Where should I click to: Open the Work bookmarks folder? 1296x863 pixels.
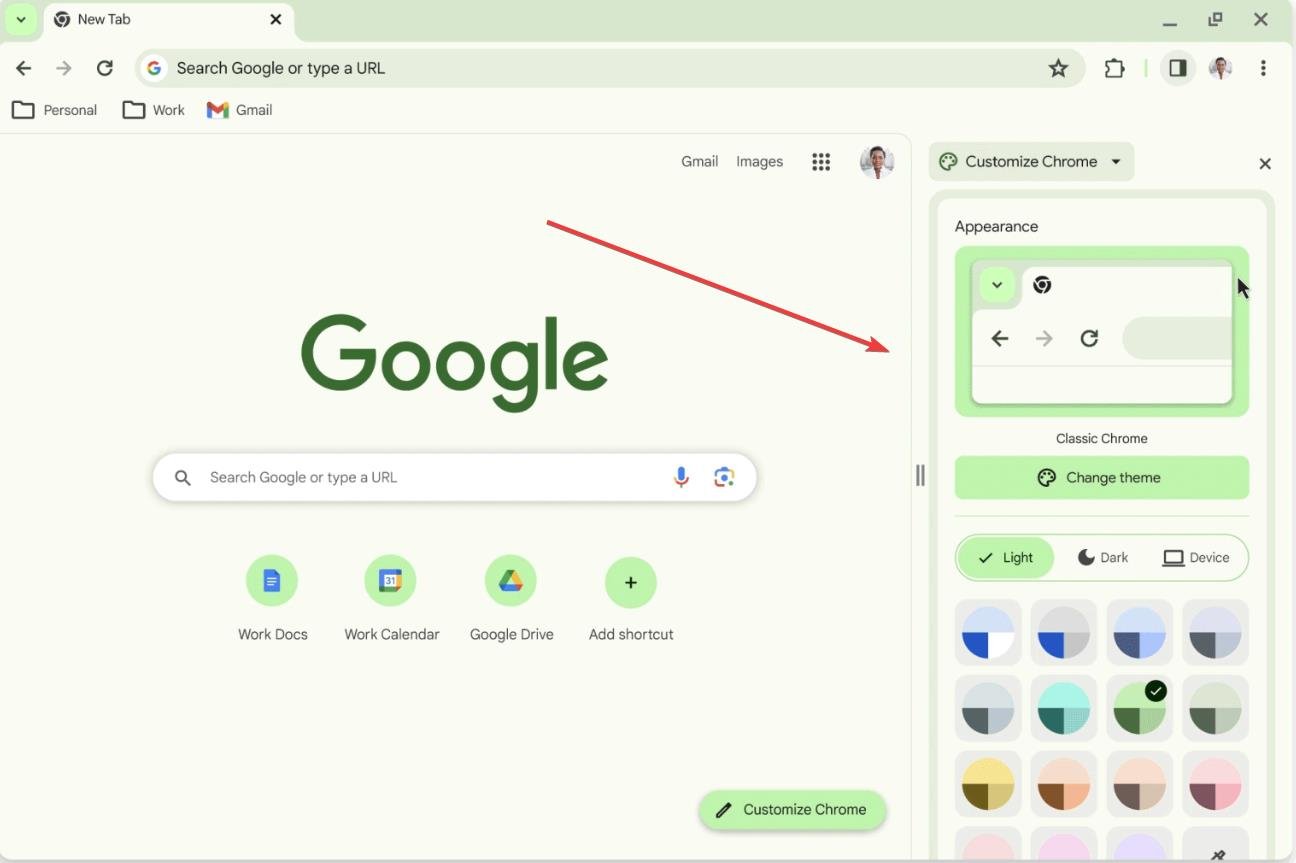click(154, 110)
